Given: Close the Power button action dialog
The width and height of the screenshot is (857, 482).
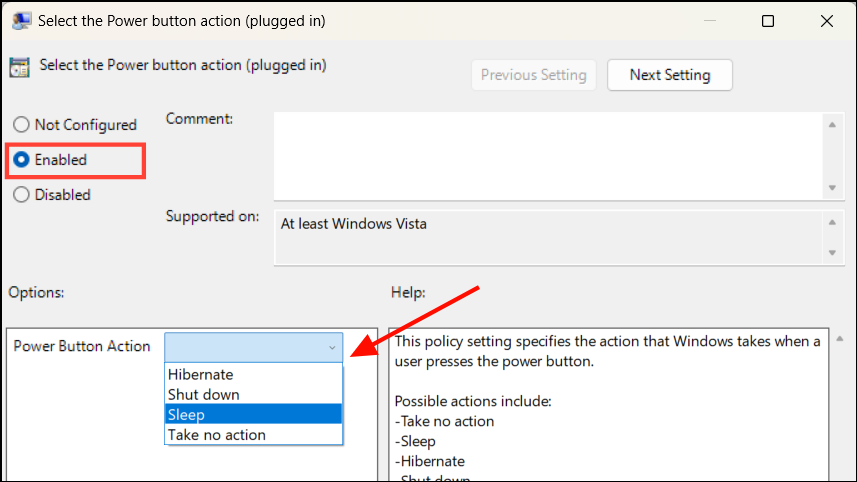Looking at the screenshot, I should [x=827, y=20].
